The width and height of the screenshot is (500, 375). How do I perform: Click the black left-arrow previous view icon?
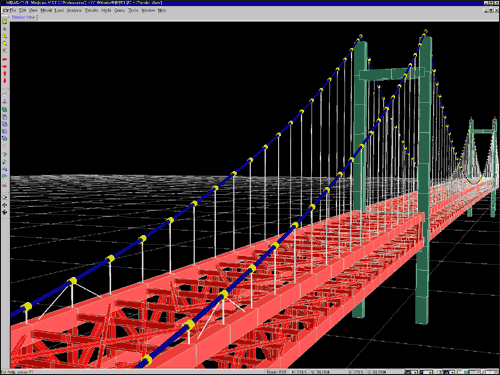[5, 212]
